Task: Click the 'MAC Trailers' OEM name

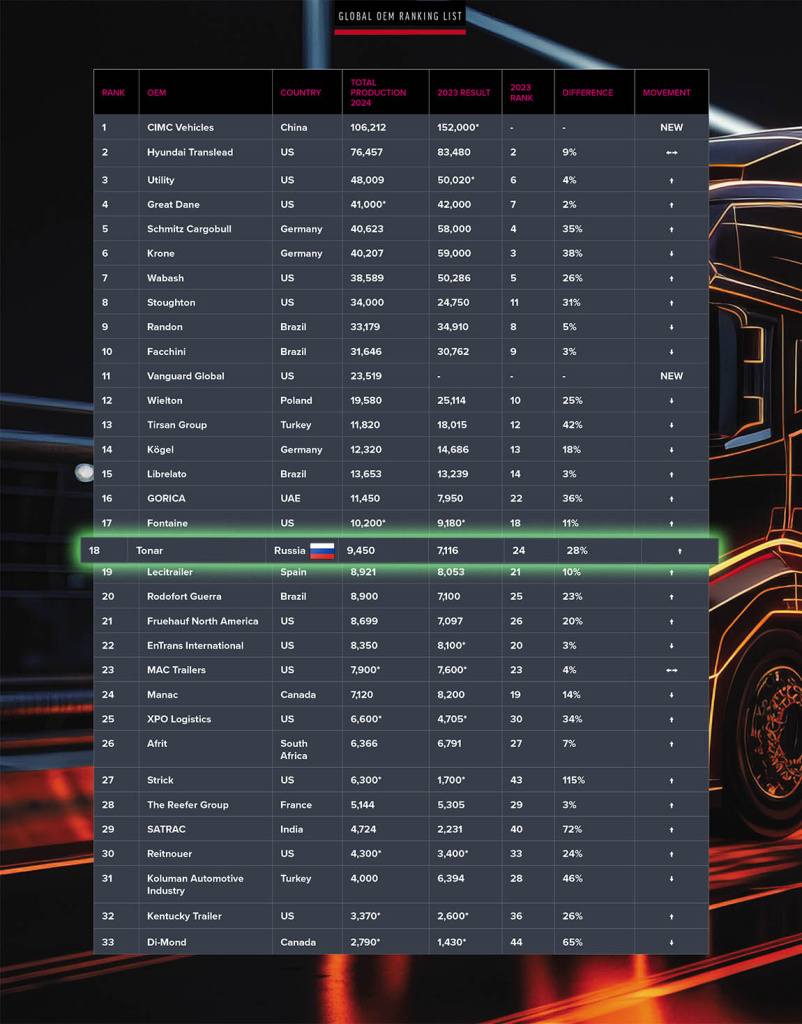Action: pyautogui.click(x=176, y=670)
